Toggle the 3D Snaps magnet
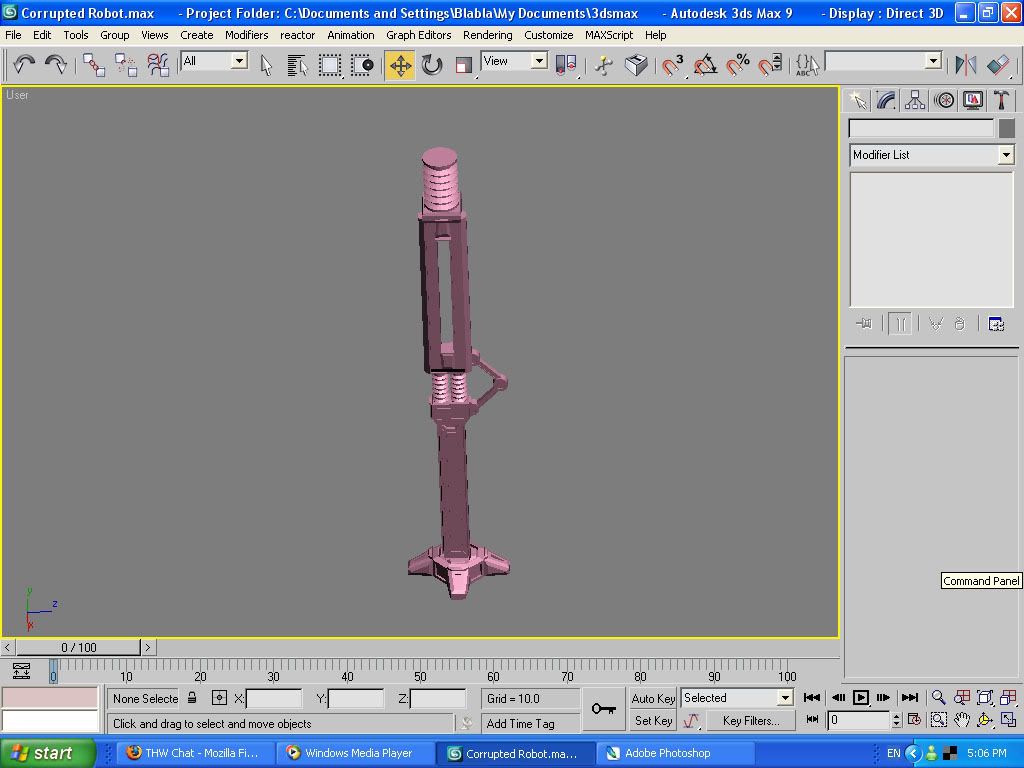 (x=672, y=65)
